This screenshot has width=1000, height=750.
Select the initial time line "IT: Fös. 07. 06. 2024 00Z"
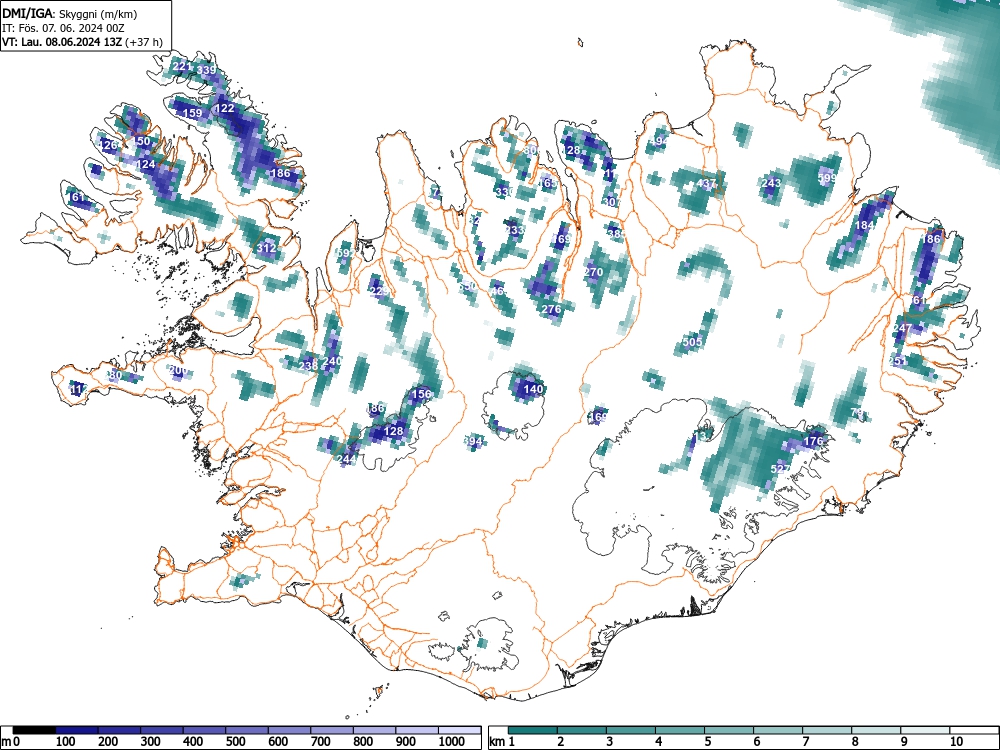tap(62, 28)
